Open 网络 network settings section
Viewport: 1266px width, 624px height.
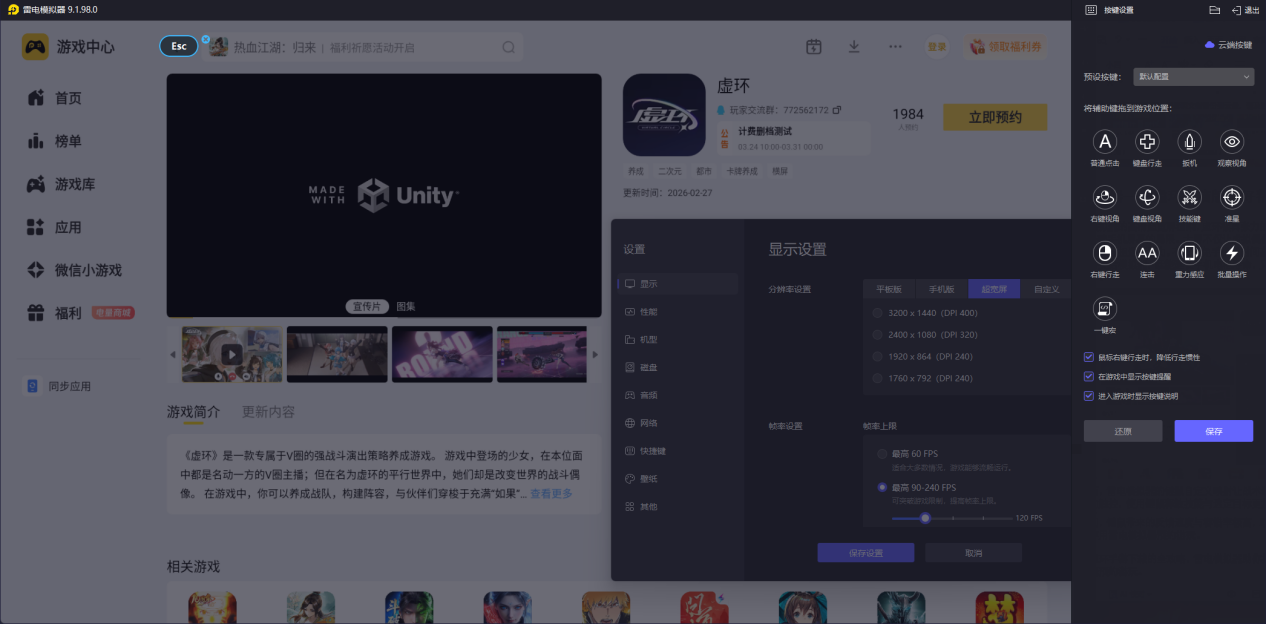(678, 423)
